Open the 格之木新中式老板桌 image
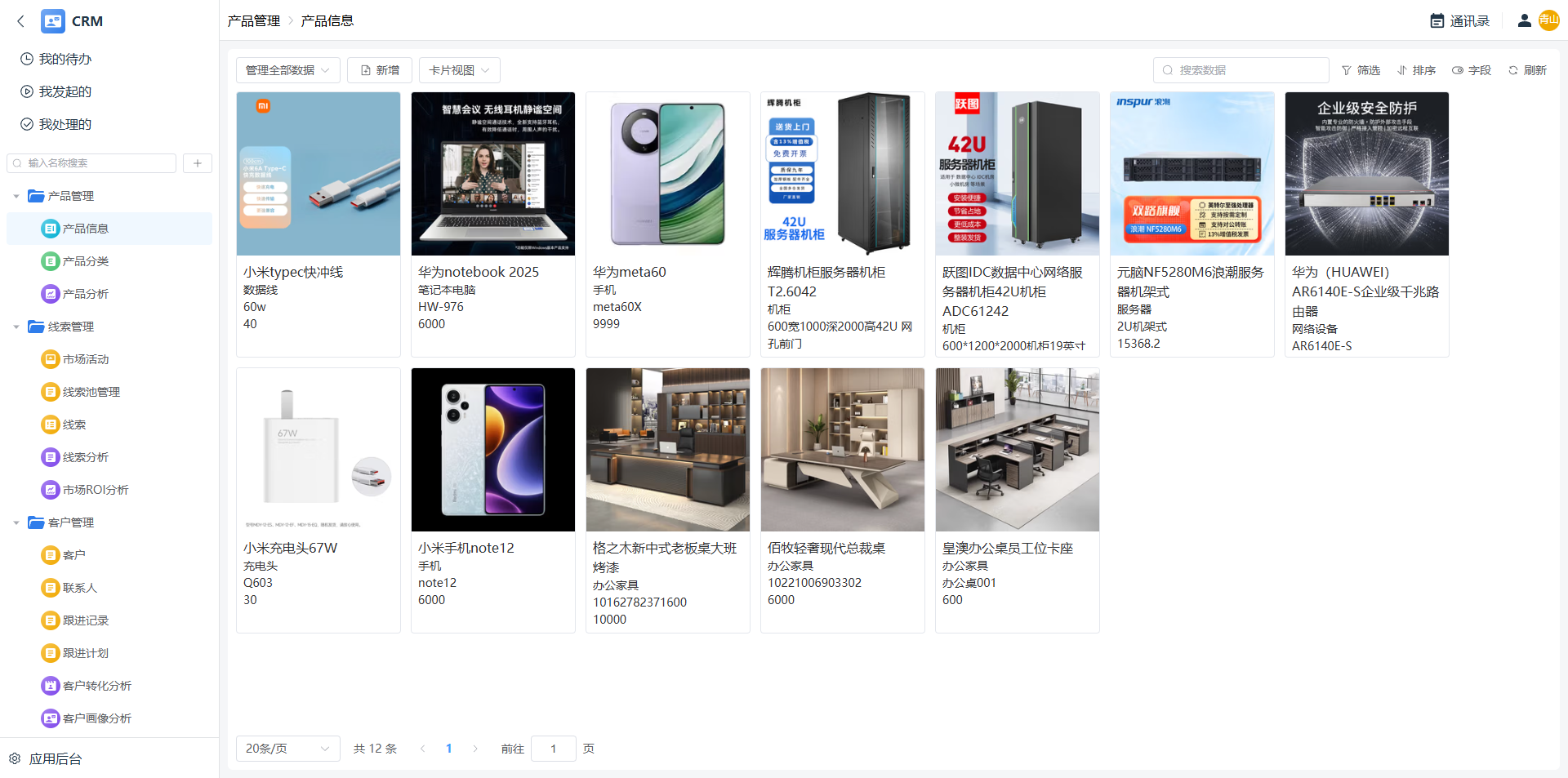This screenshot has height=778, width=1568. pos(668,450)
